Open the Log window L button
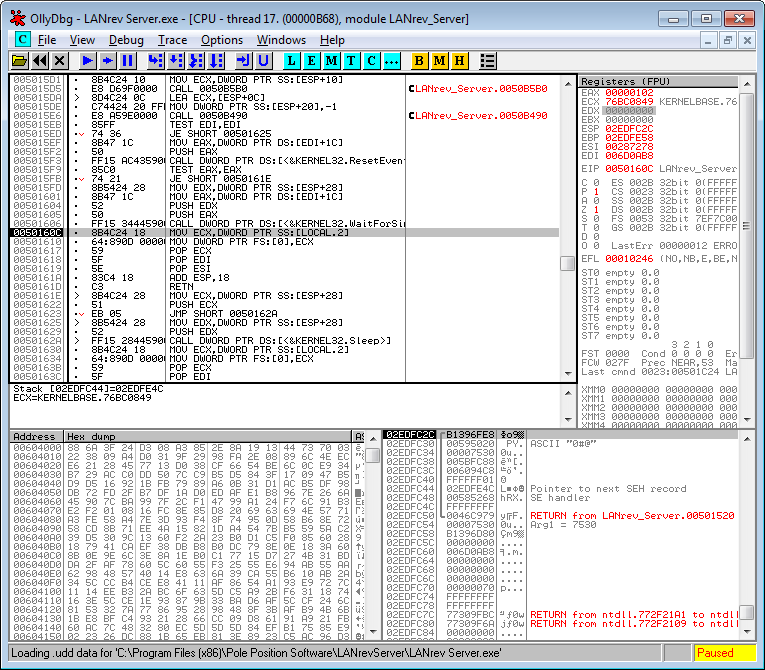 [x=291, y=61]
